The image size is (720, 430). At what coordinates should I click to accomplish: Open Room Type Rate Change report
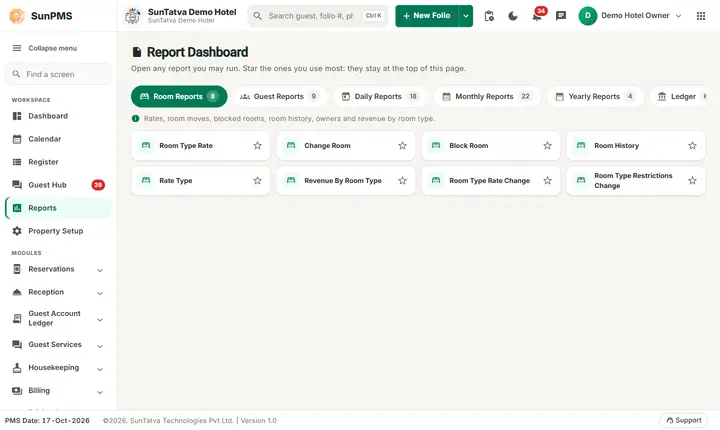(x=489, y=181)
